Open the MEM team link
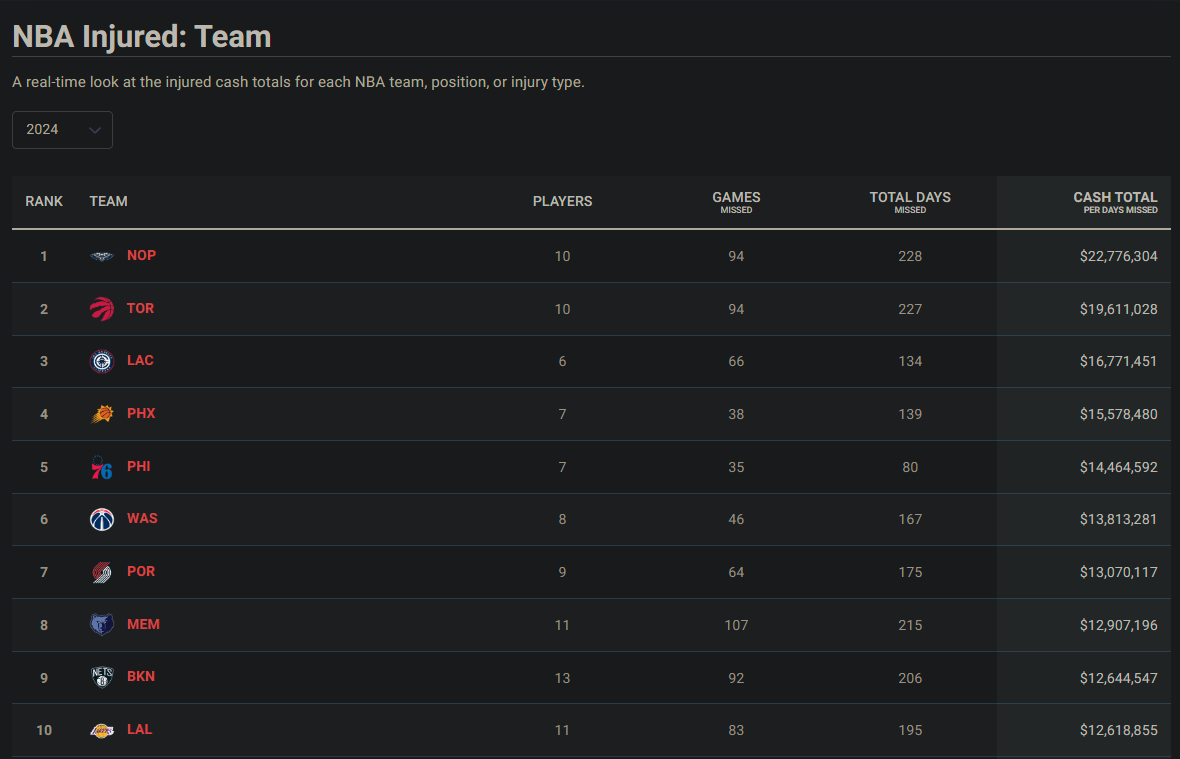 [x=143, y=624]
